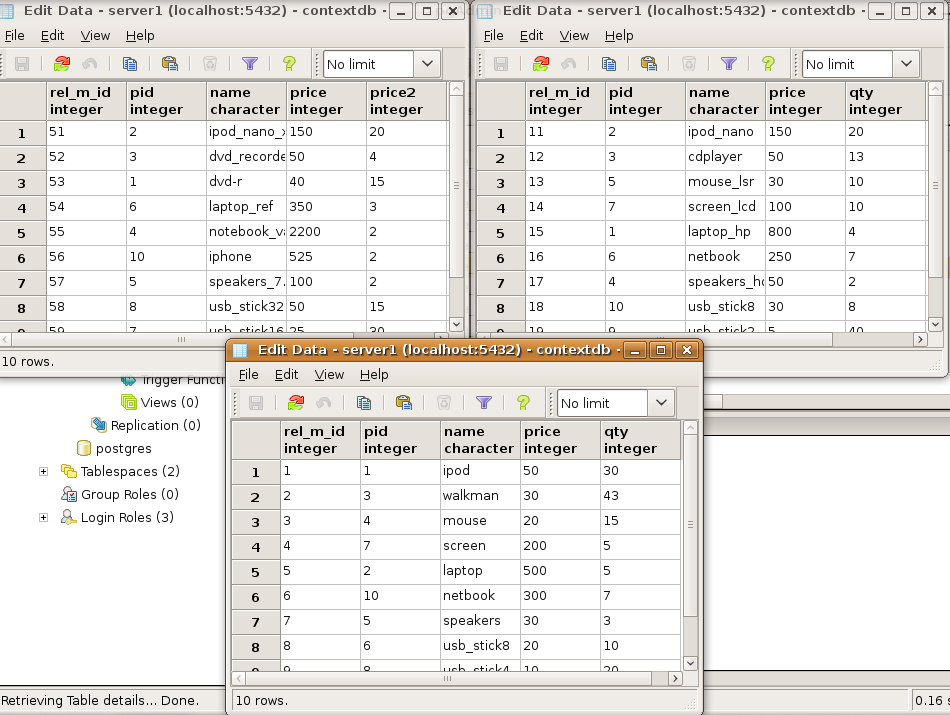Click Copy icon in front window toolbar
Viewport: 950px width, 715px height.
click(x=364, y=403)
